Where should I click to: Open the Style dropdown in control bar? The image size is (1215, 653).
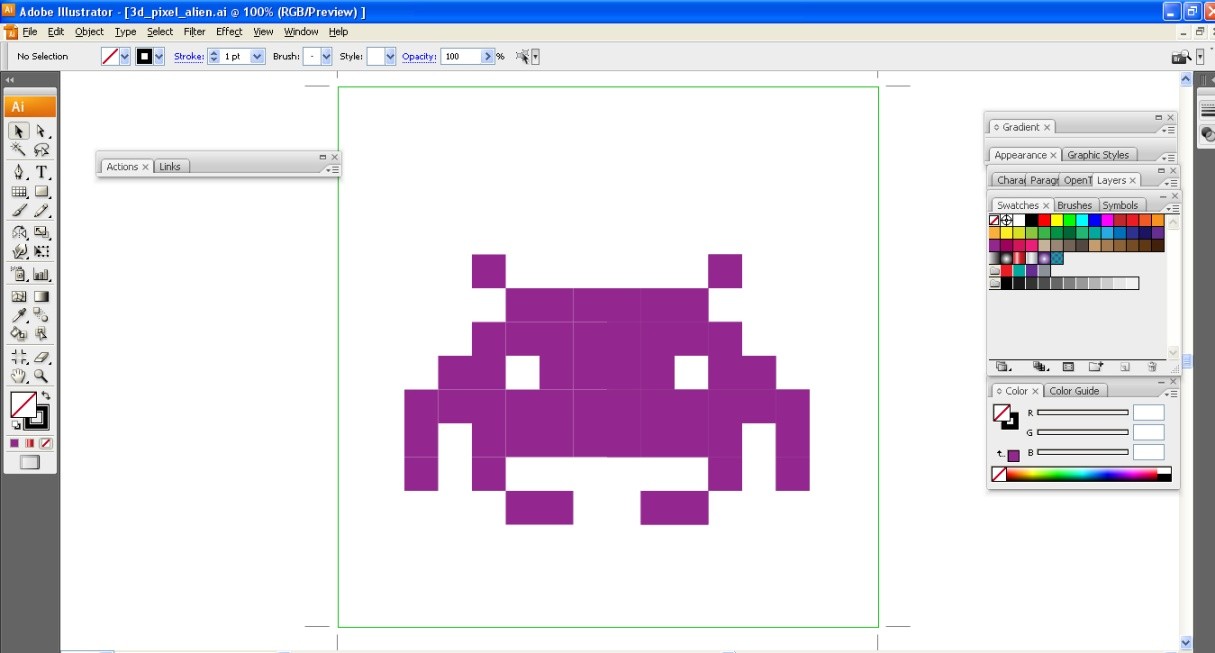point(390,56)
